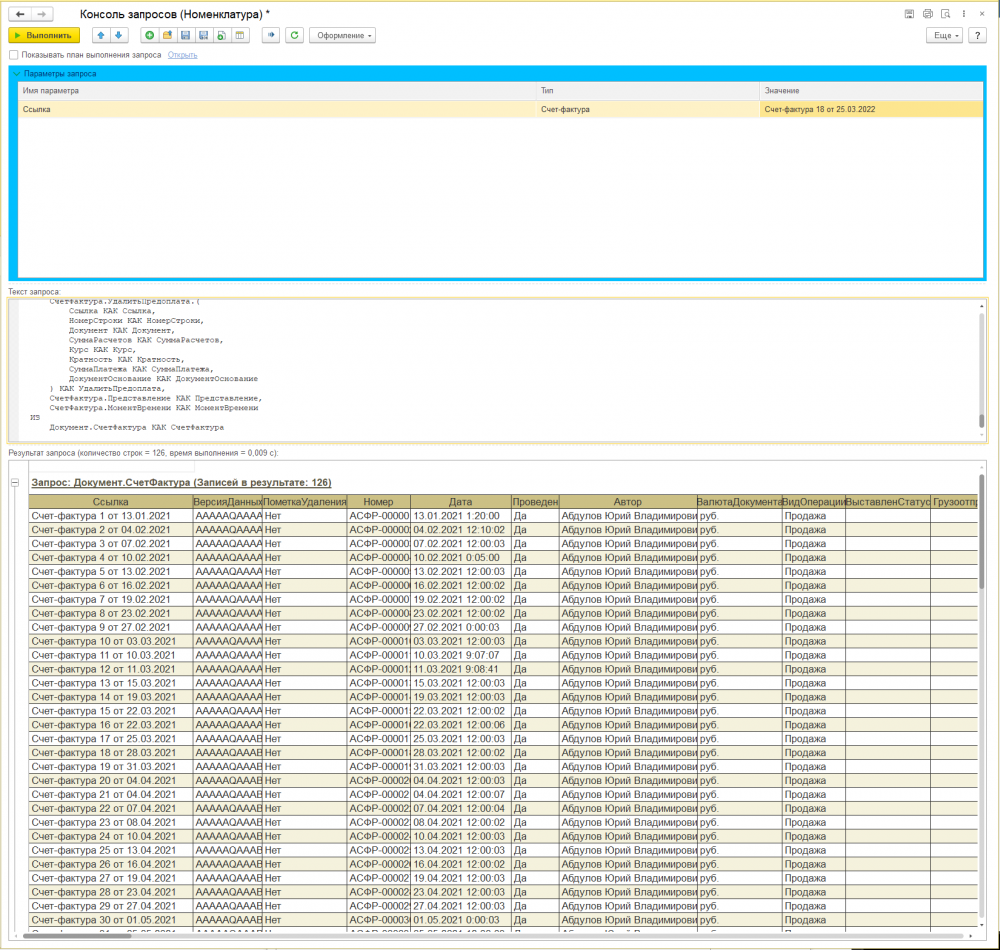Select row Счет-фактура 25 от 13.04.2021

coord(110,851)
